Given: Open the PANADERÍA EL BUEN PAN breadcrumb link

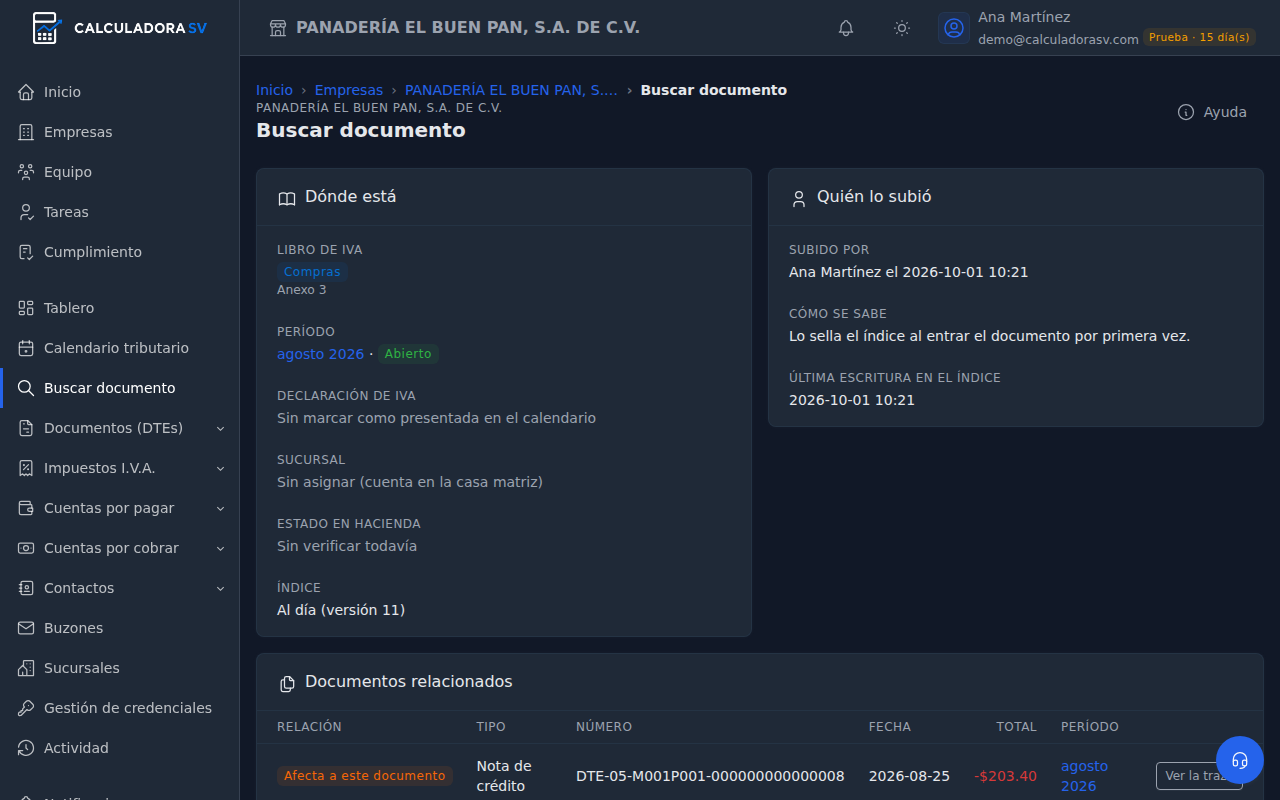Looking at the screenshot, I should click(x=511, y=90).
